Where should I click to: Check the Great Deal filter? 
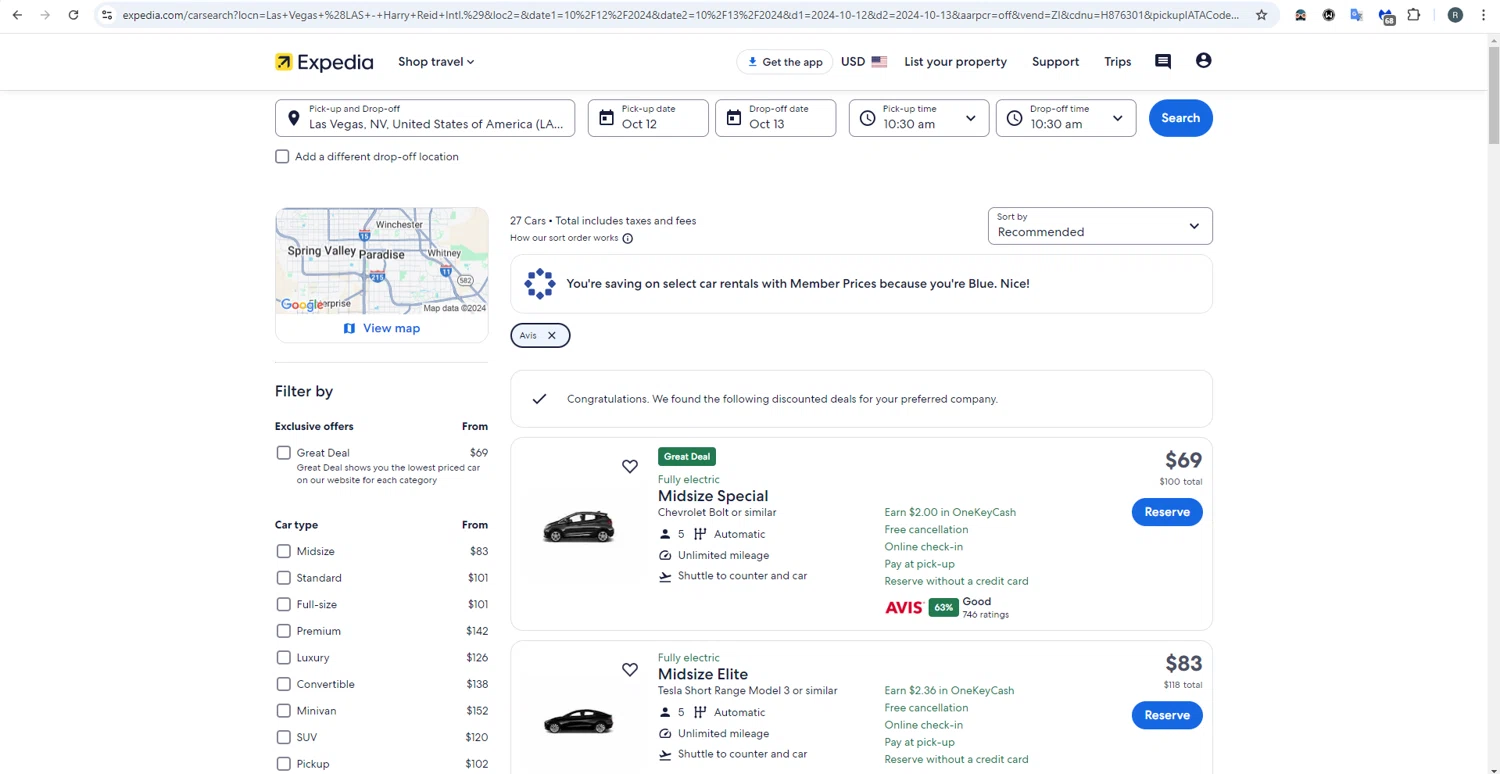pos(284,453)
